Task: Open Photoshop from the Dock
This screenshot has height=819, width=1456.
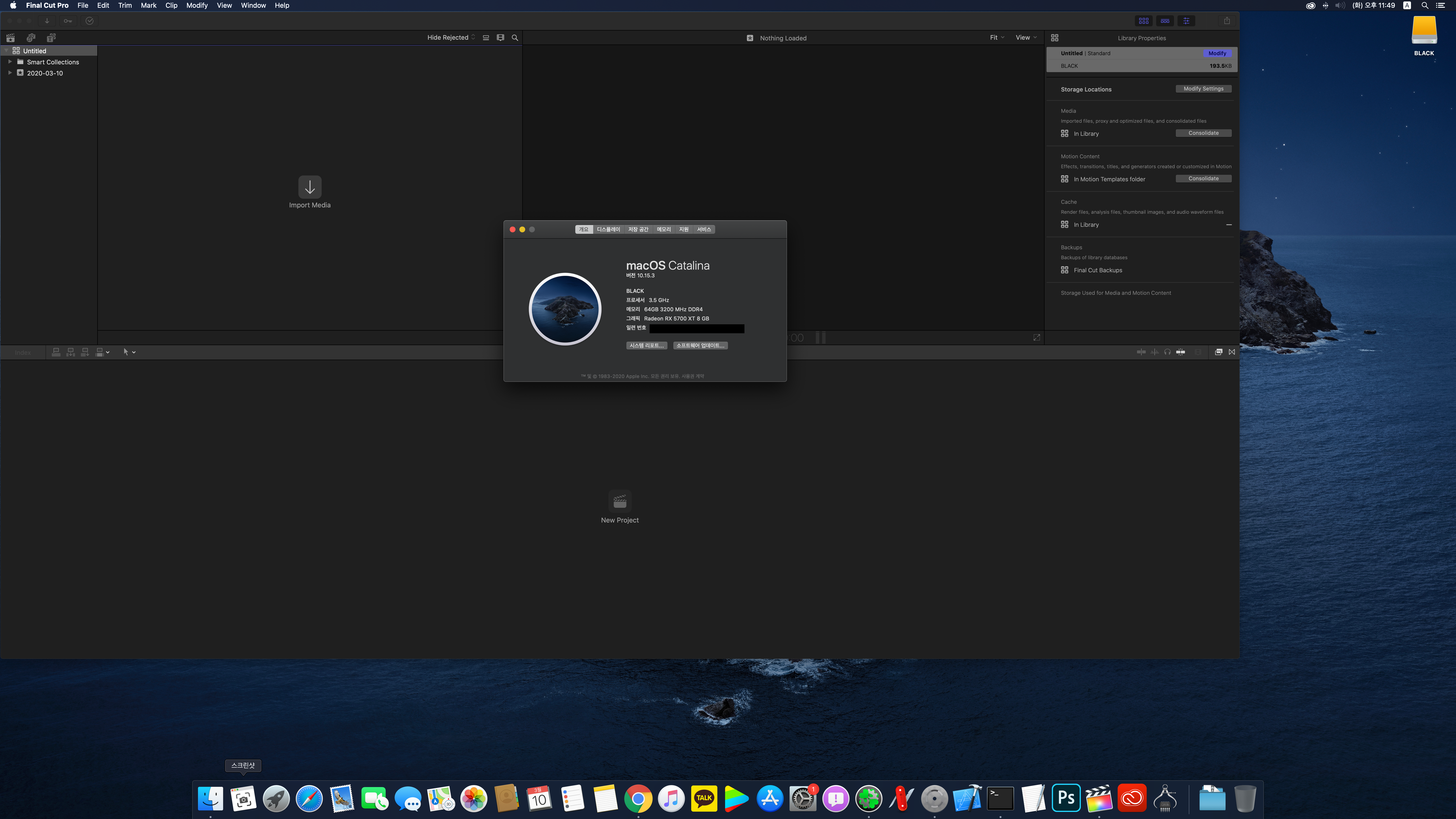Action: coord(1066,798)
